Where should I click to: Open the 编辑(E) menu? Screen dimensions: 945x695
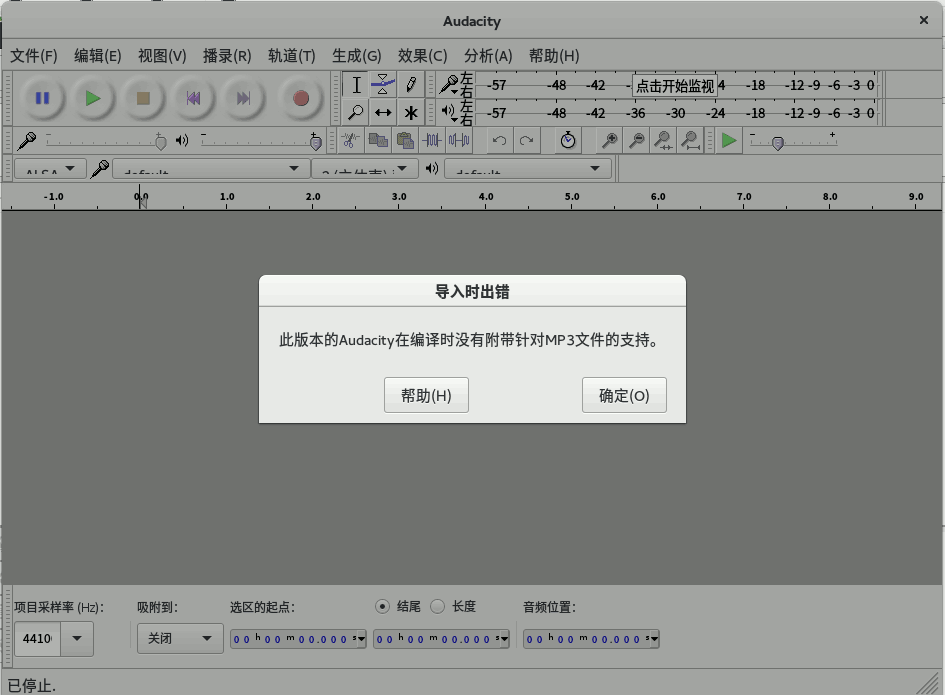[98, 56]
